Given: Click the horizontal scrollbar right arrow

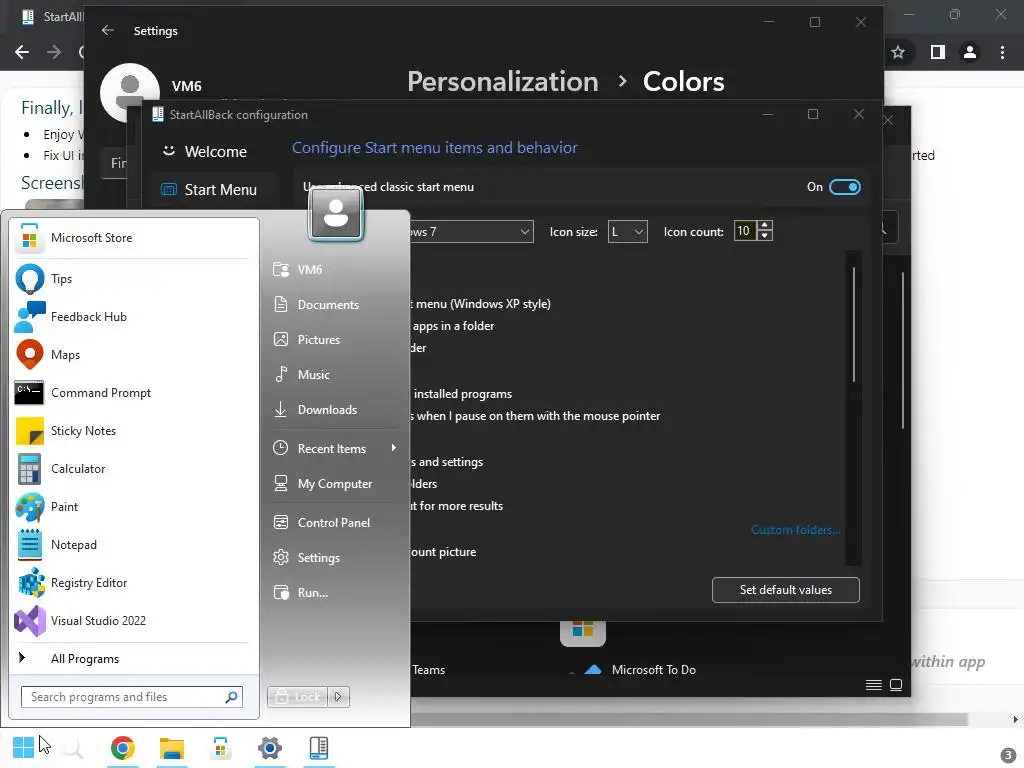Looking at the screenshot, I should point(1015,719).
